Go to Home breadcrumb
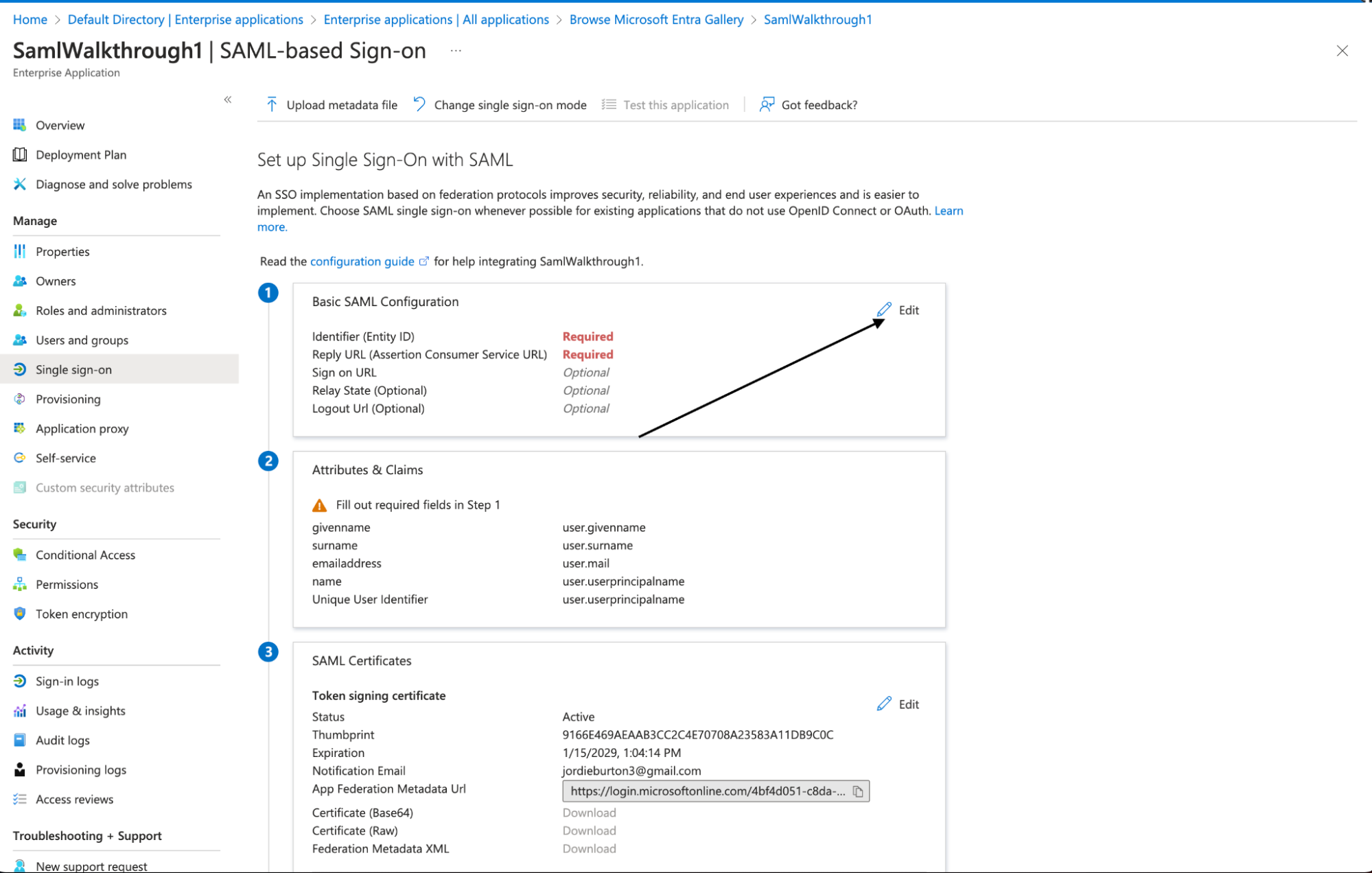This screenshot has height=873, width=1372. click(x=30, y=19)
